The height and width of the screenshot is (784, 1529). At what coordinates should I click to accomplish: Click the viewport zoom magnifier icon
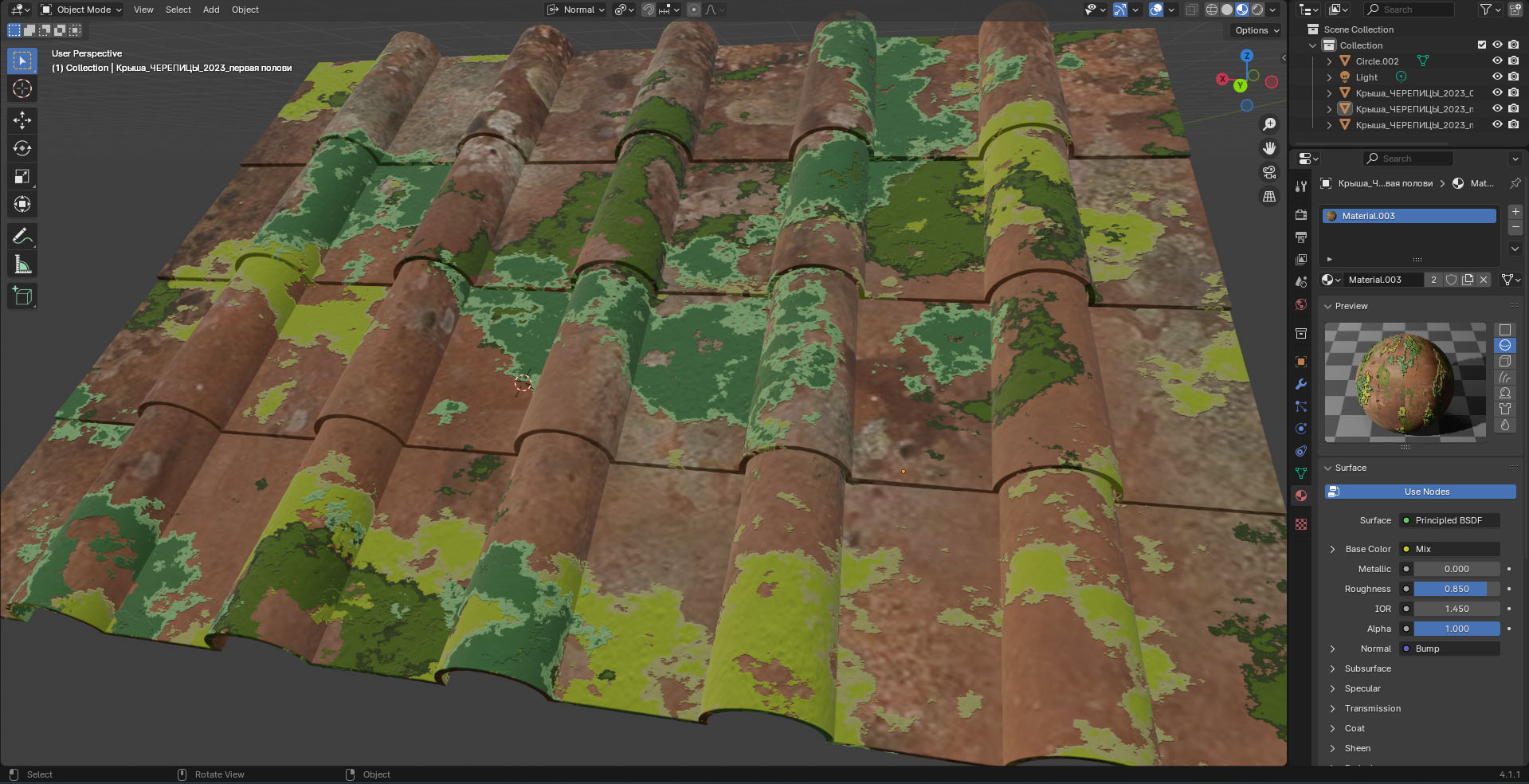click(1269, 124)
